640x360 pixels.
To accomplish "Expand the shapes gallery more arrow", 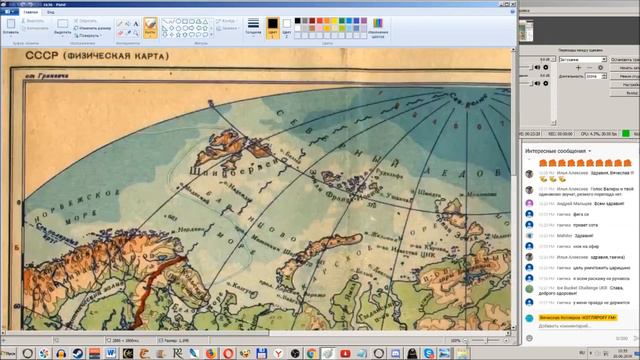I will pos(211,36).
